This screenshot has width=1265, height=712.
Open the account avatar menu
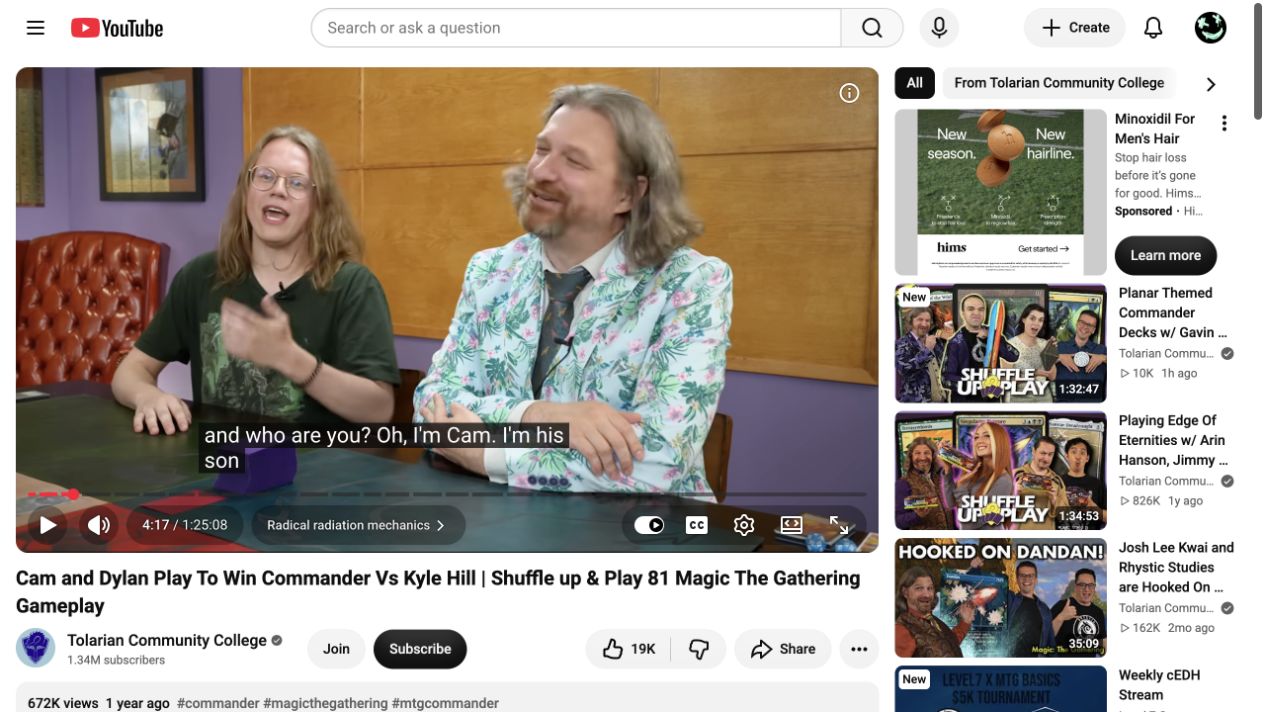click(1211, 28)
